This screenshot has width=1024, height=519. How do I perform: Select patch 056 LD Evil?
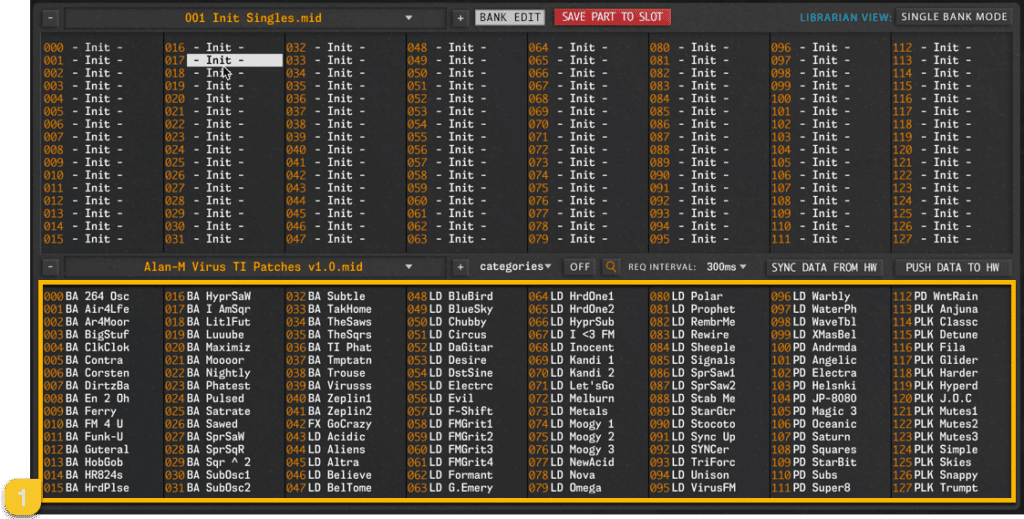440,398
